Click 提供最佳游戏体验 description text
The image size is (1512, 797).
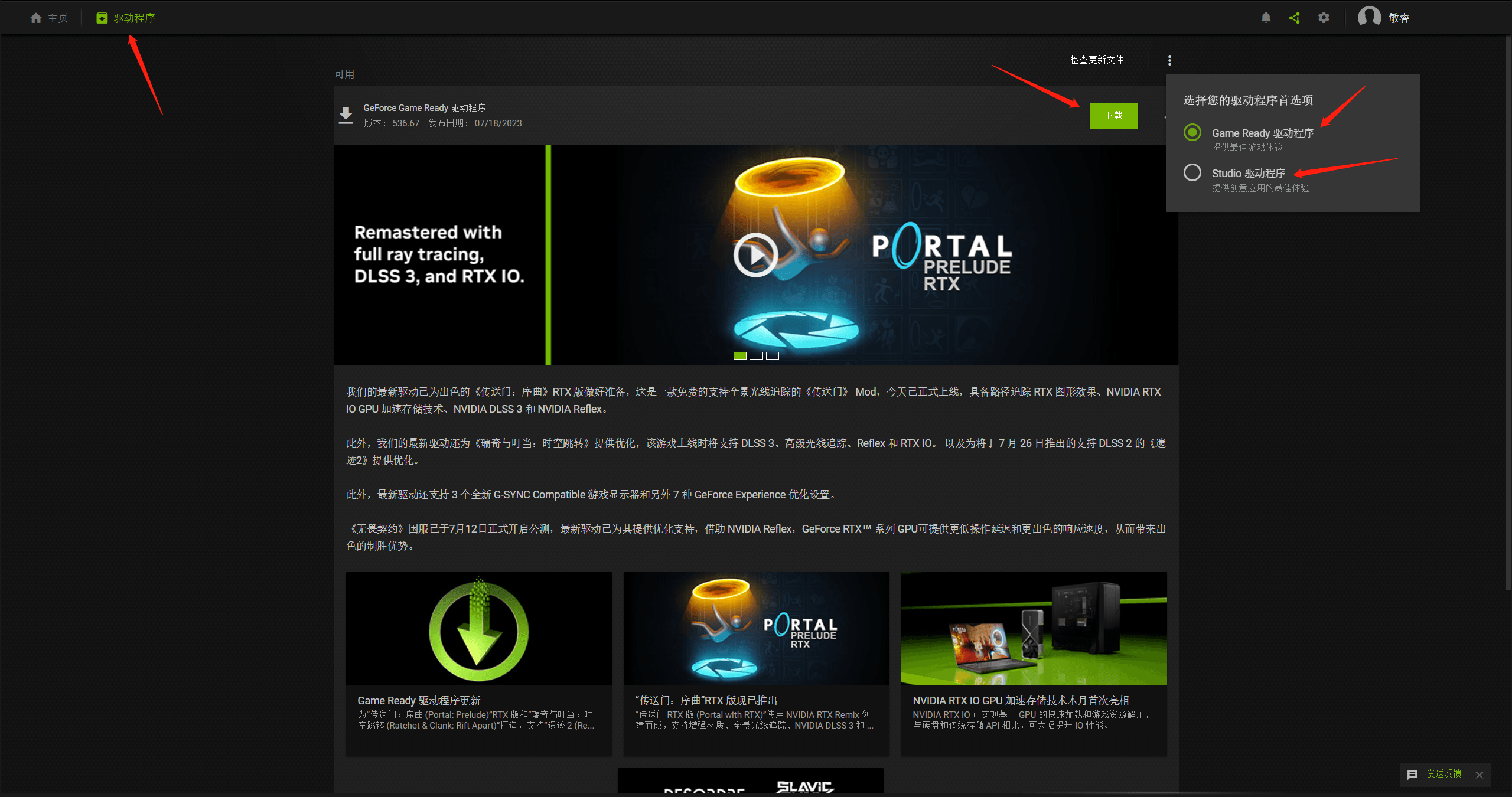pos(1247,148)
